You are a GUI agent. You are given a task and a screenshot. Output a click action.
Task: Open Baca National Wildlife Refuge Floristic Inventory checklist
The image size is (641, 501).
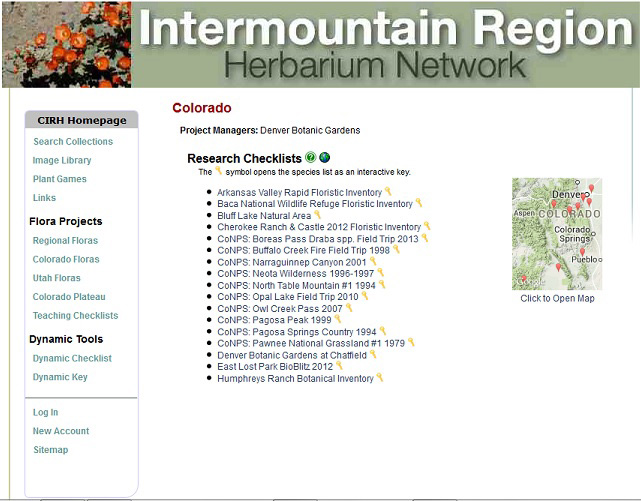pos(315,204)
